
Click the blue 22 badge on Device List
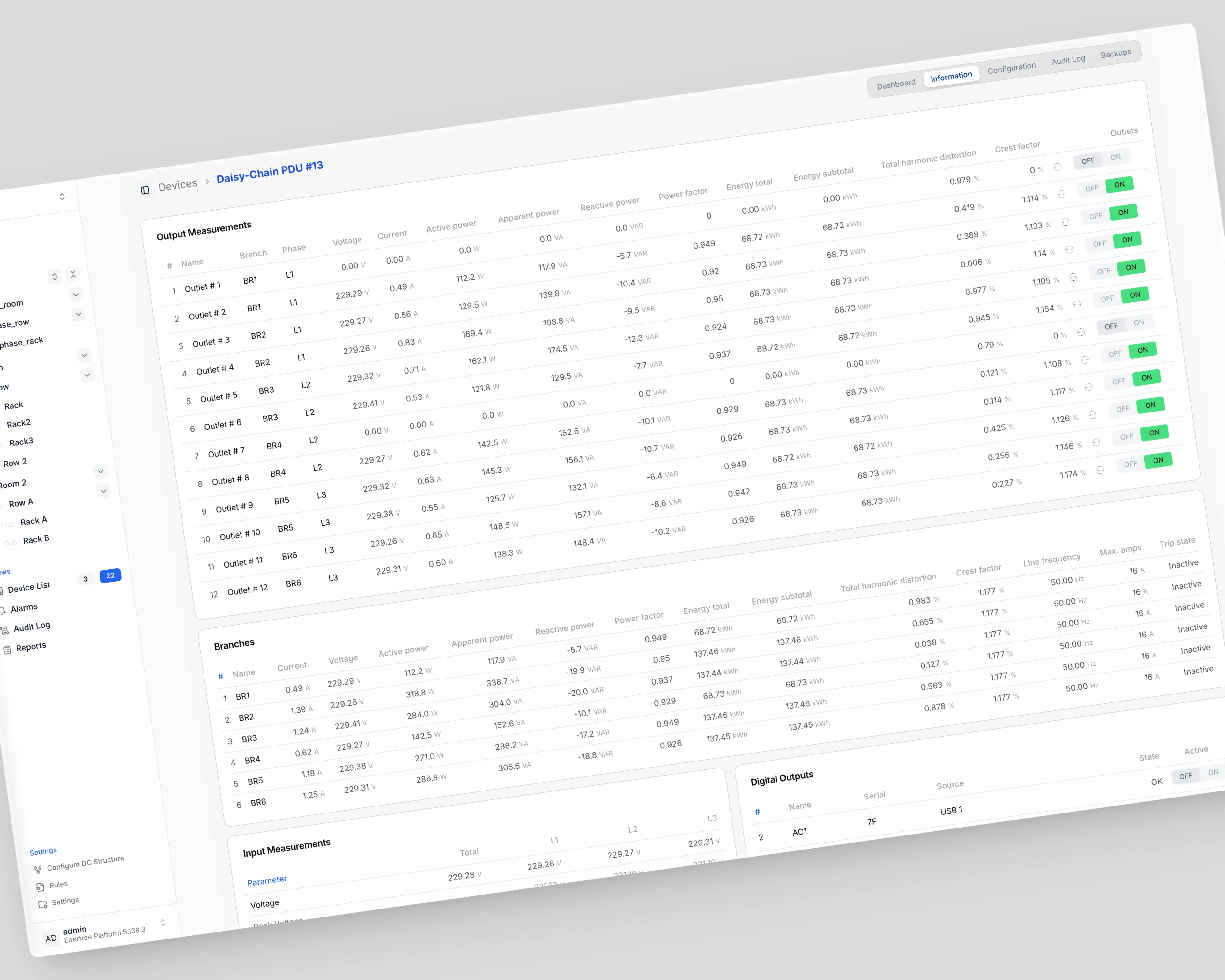tap(110, 575)
